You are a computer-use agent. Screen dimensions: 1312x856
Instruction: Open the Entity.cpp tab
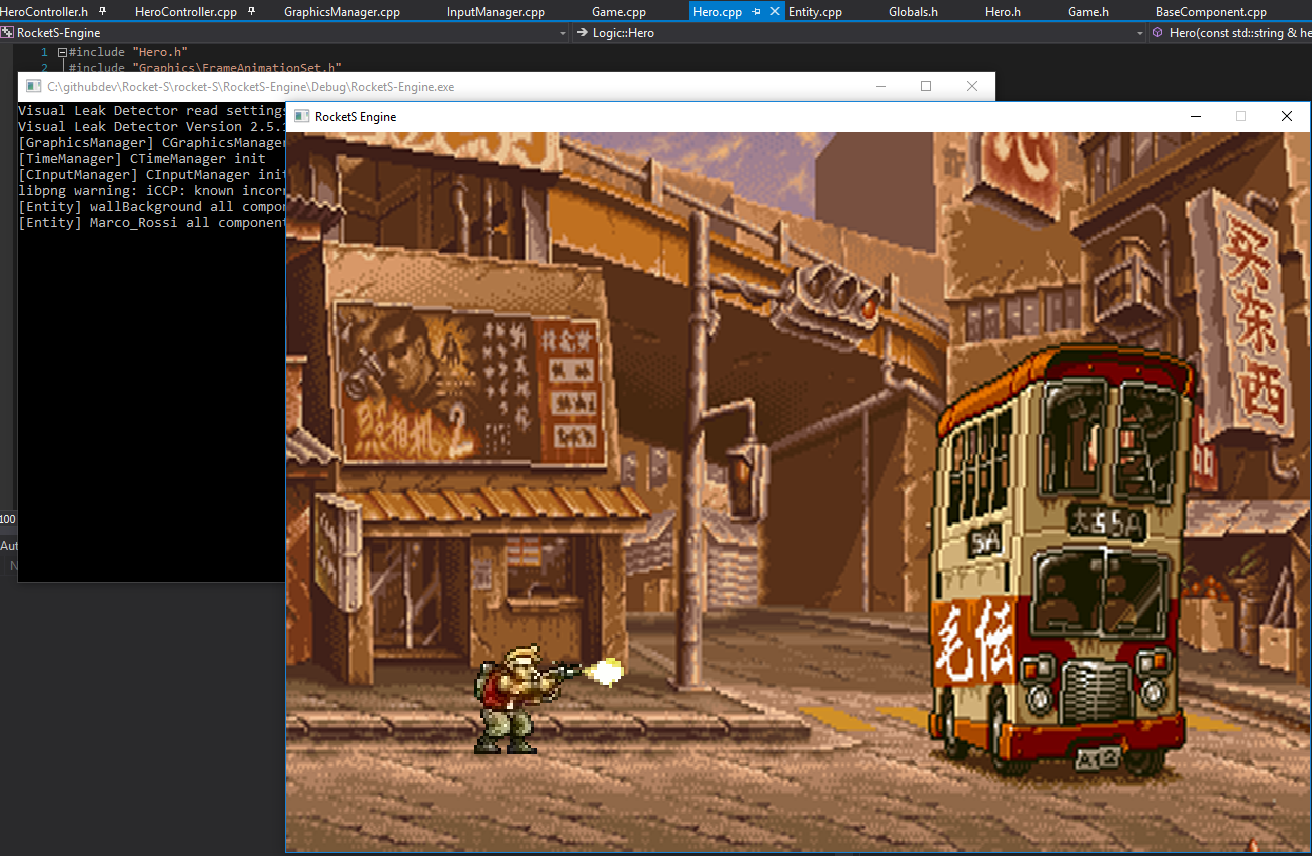815,12
